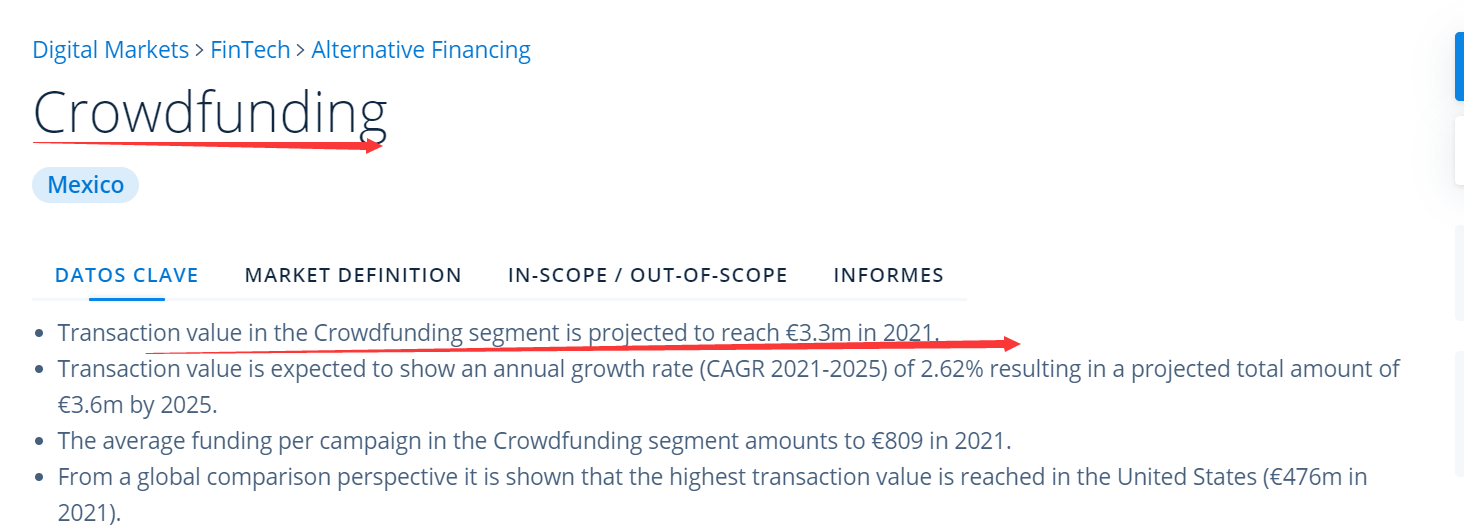
Task: Select the Mexico region tag
Action: 86,185
